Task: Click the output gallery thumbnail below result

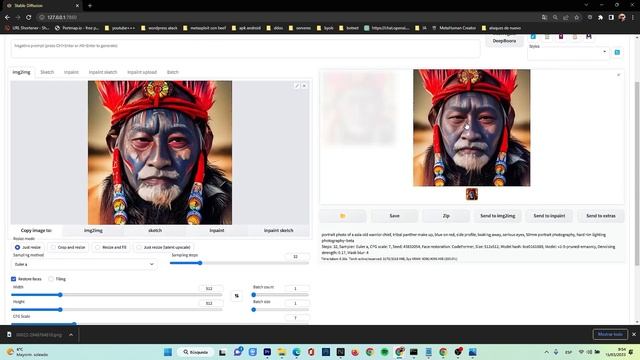Action: click(472, 194)
